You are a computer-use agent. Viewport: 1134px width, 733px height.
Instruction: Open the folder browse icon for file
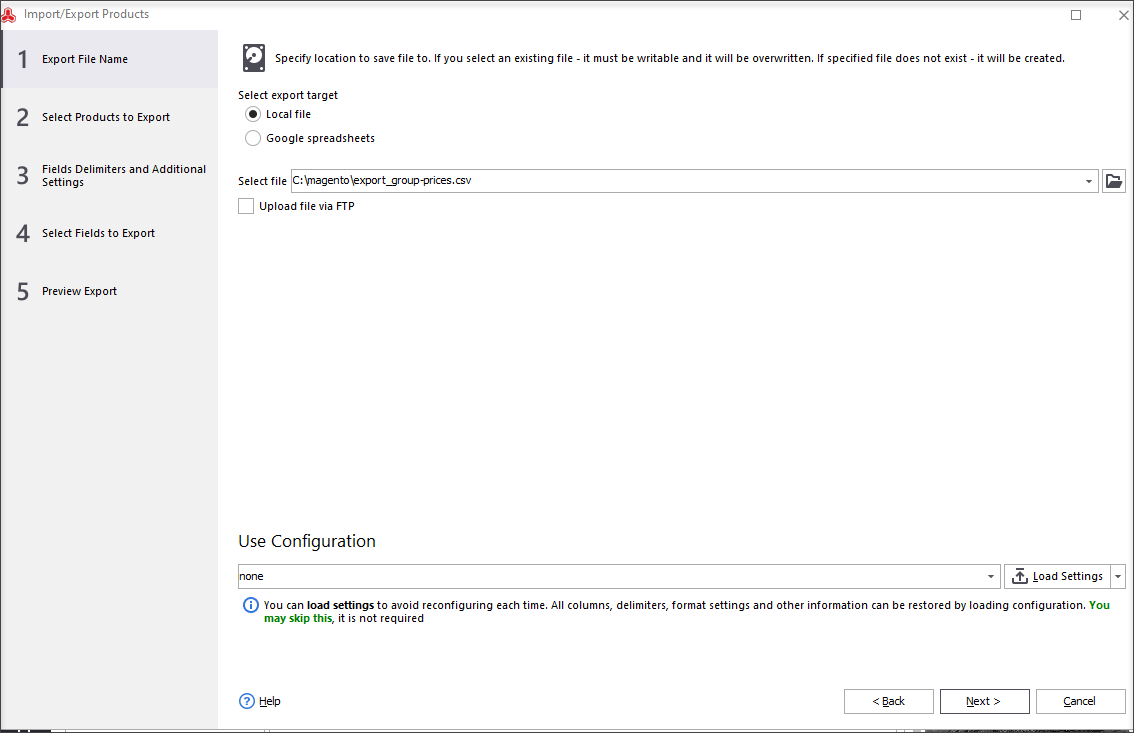1114,181
